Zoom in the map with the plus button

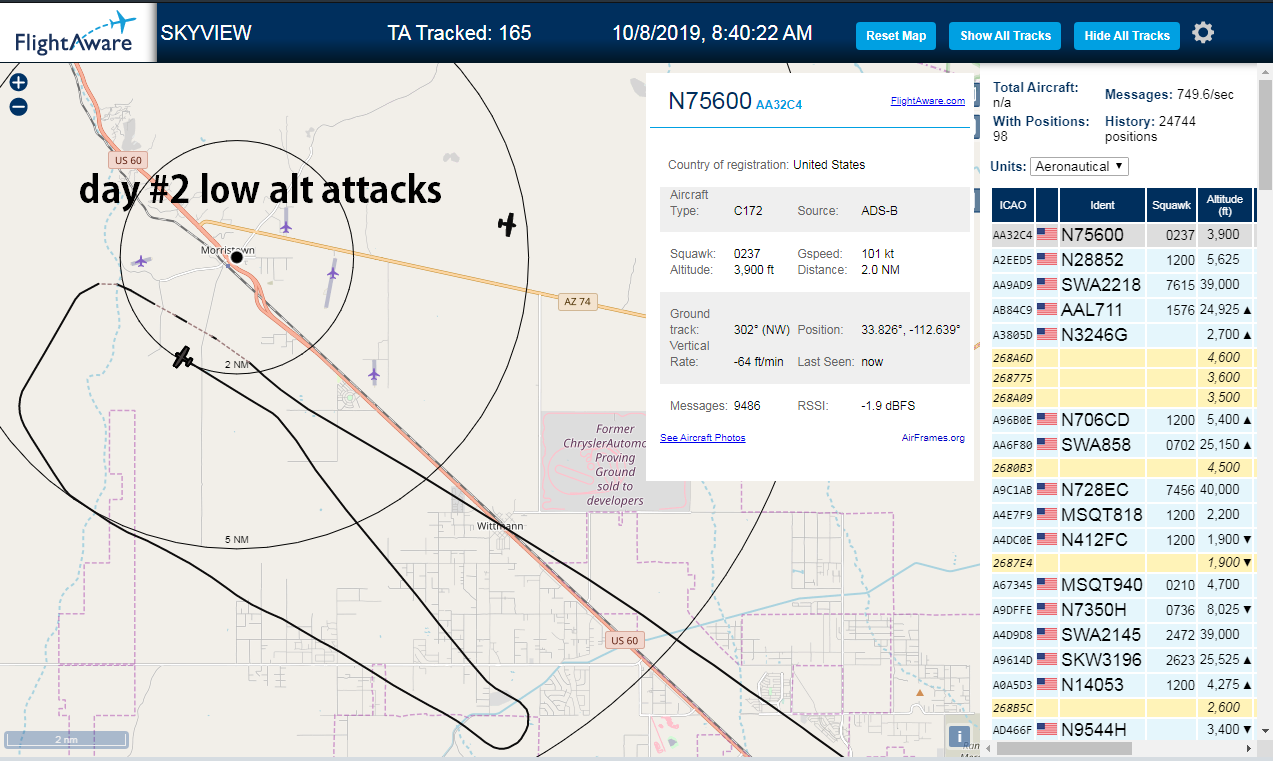[18, 83]
